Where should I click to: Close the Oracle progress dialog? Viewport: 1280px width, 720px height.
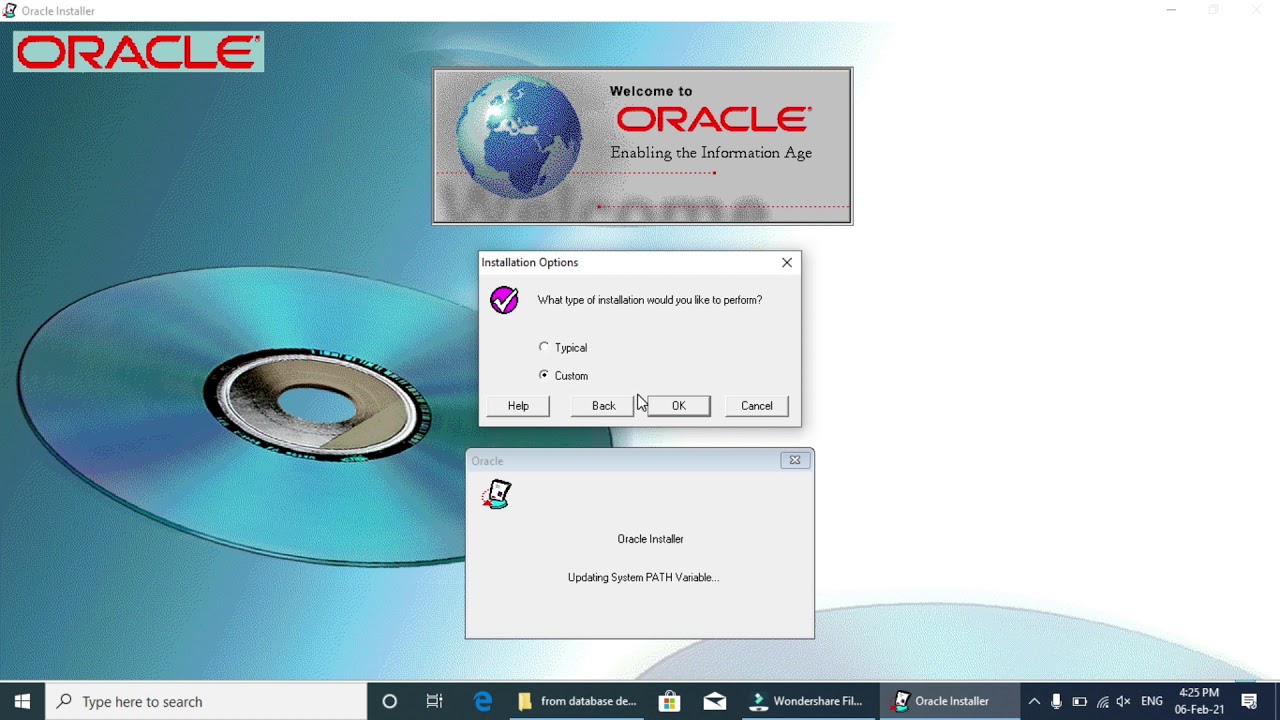pyautogui.click(x=795, y=460)
